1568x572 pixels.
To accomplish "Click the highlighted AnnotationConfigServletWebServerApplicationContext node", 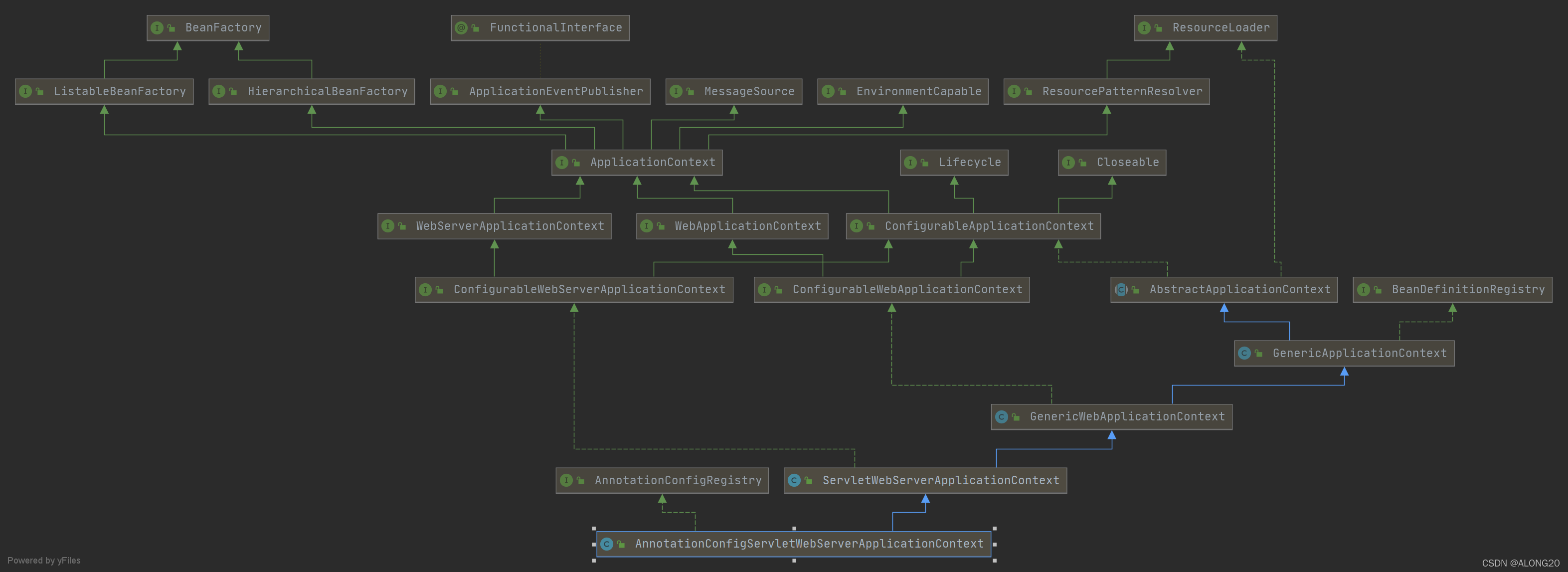I will pos(808,544).
